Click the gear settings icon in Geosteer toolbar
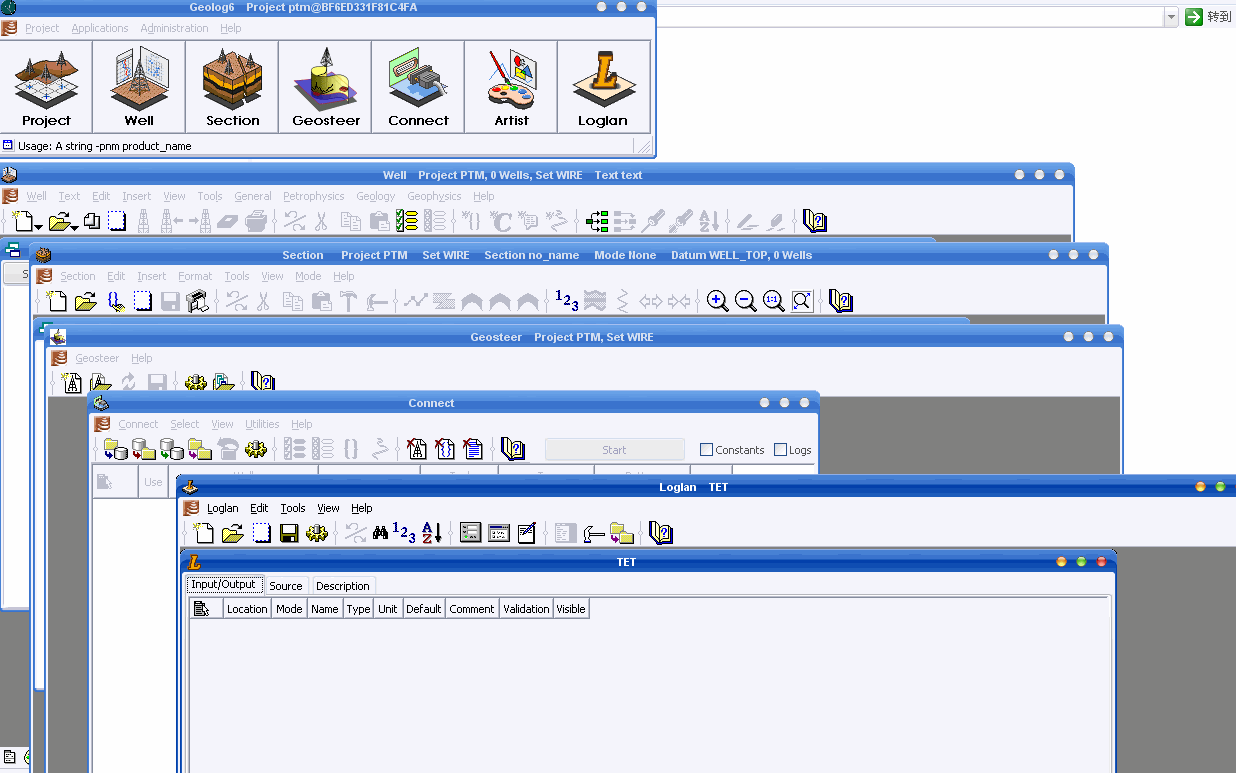The height and width of the screenshot is (773, 1236). click(196, 382)
